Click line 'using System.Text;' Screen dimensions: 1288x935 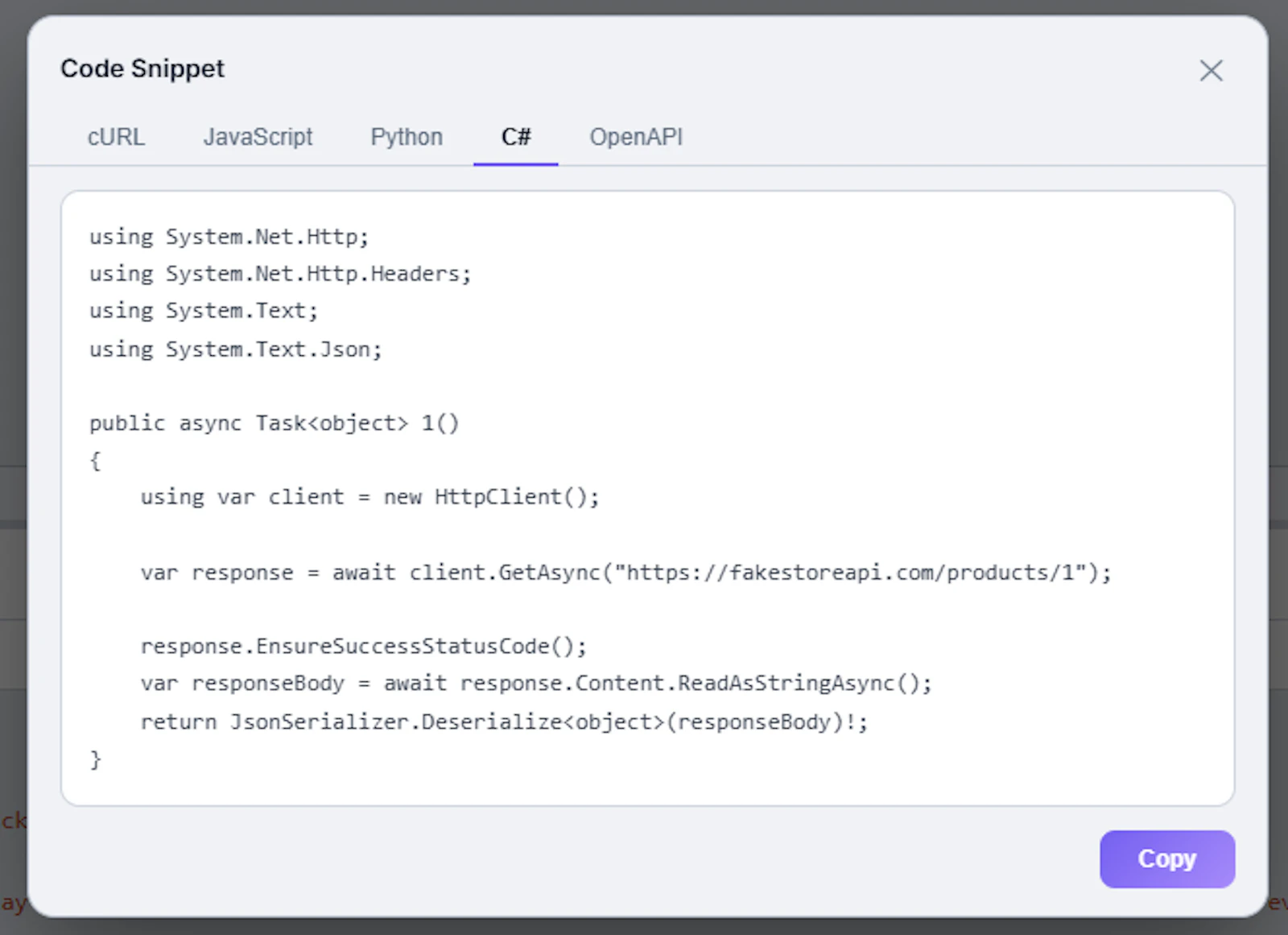tap(204, 311)
